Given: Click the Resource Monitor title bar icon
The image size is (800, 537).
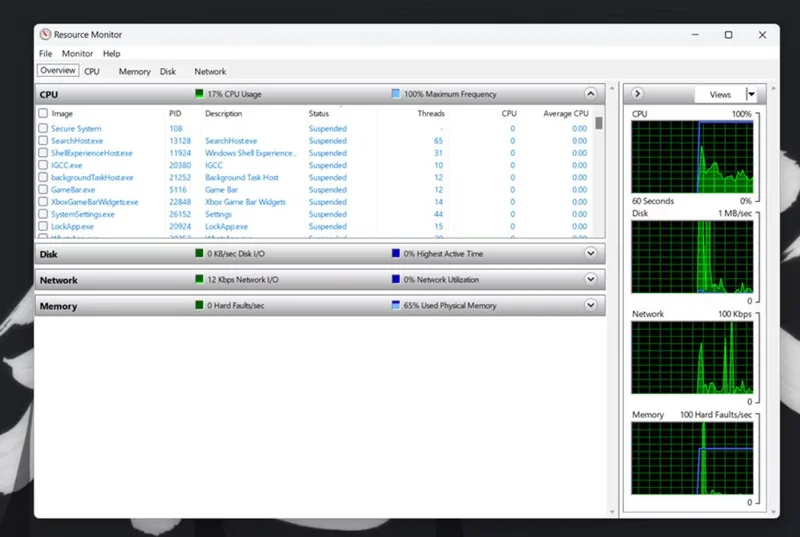Looking at the screenshot, I should coord(45,34).
